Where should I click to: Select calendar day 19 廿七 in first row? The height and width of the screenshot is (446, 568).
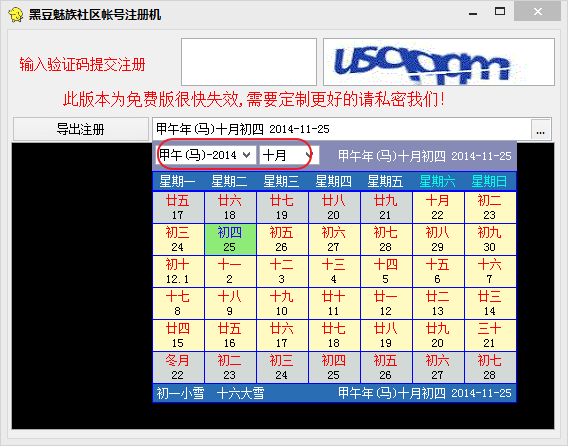(282, 207)
